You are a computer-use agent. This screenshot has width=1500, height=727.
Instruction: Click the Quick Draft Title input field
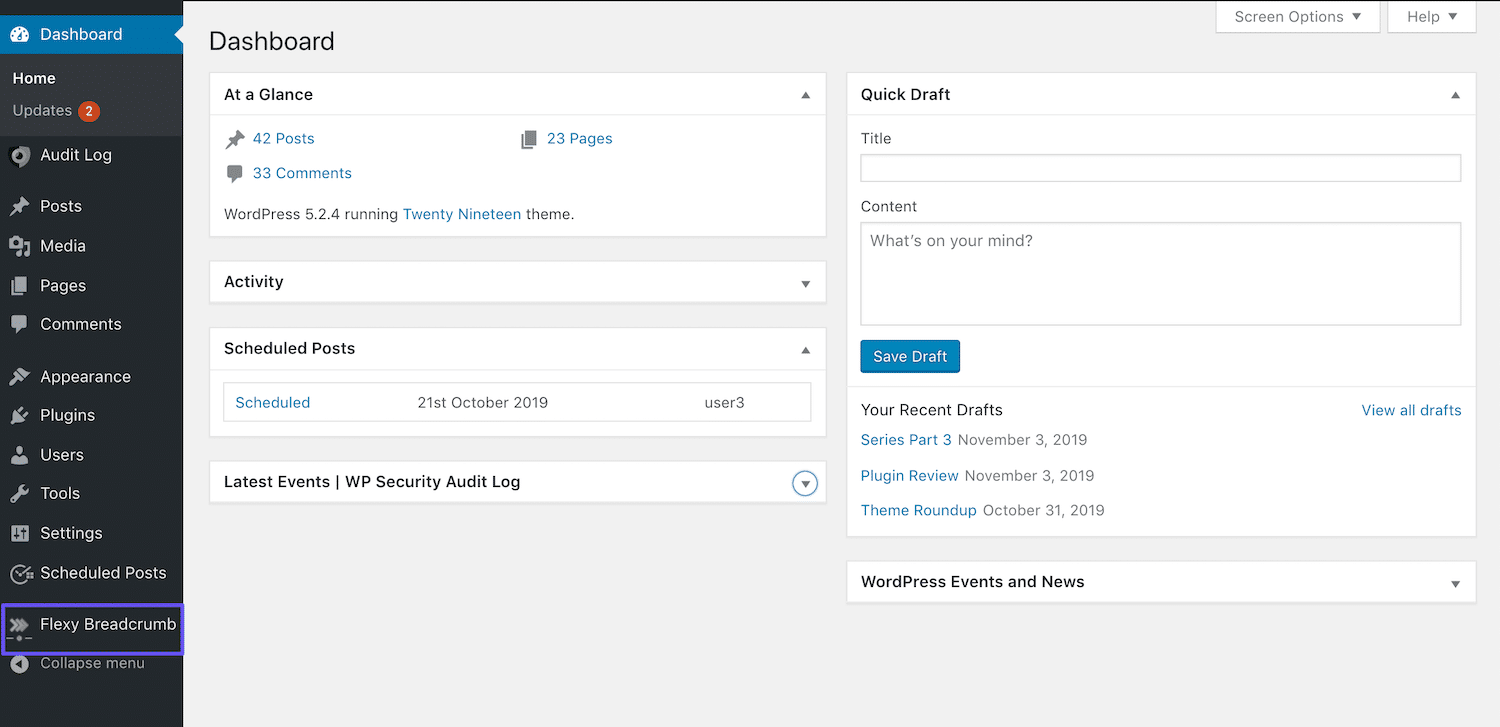pos(1160,167)
